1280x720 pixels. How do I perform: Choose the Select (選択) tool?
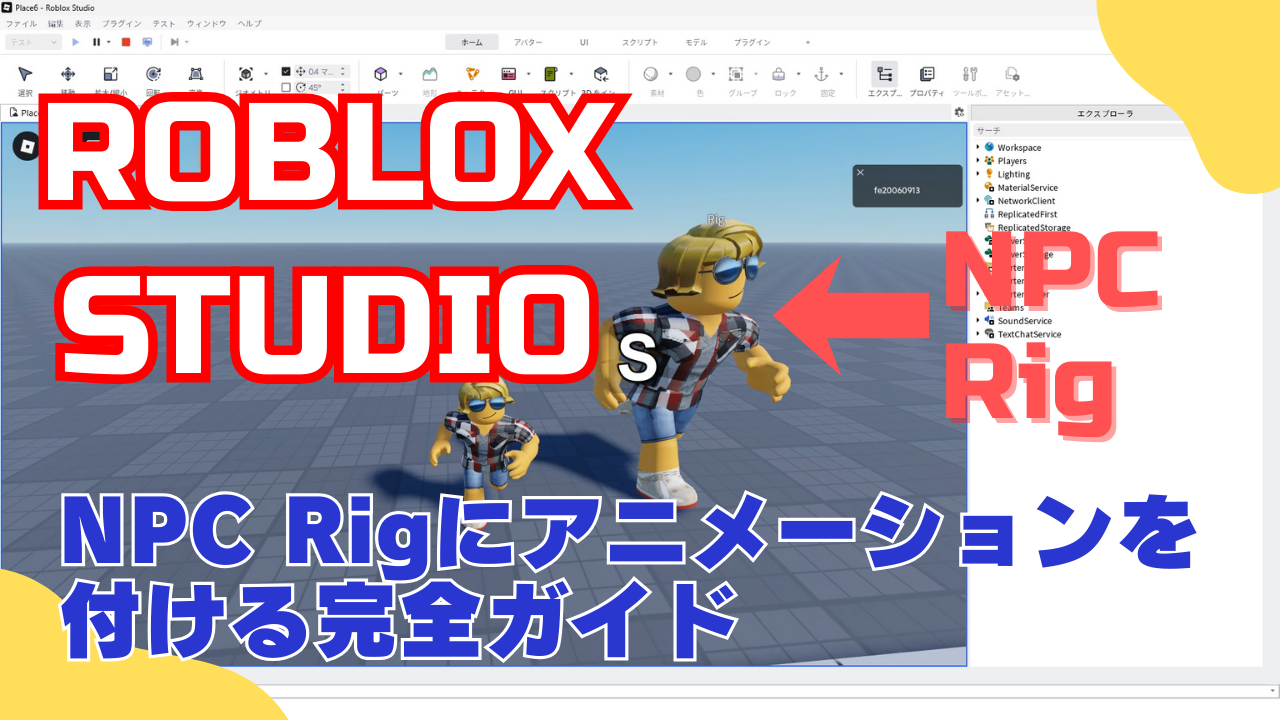click(x=25, y=74)
